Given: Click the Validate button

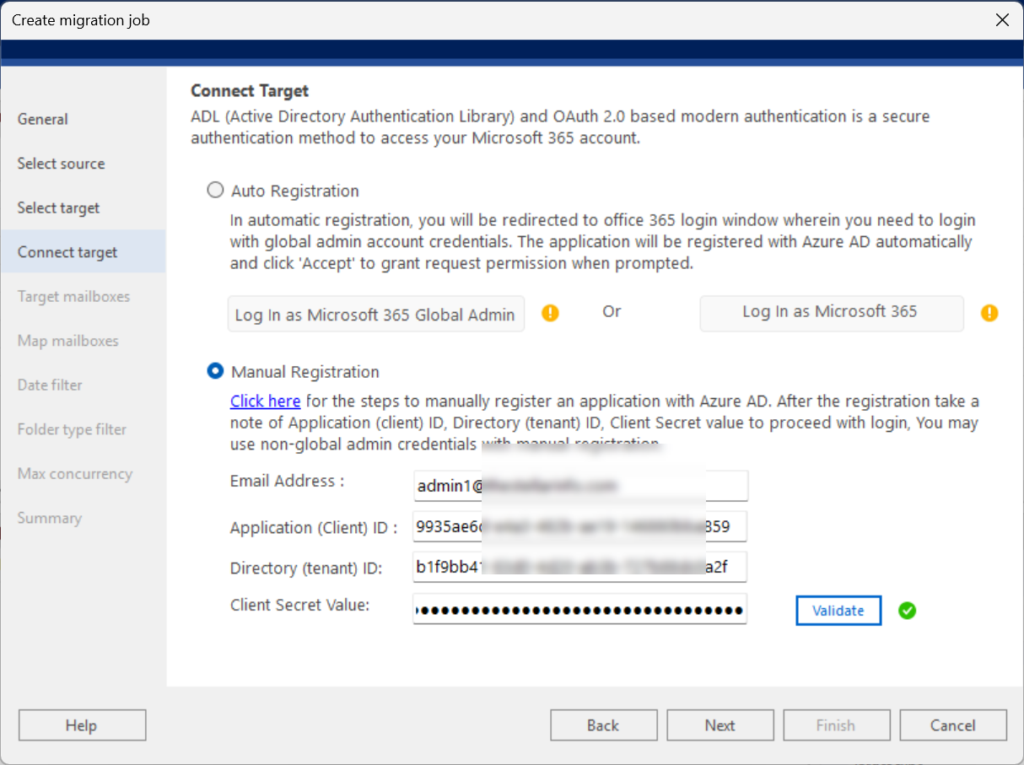Looking at the screenshot, I should tap(838, 611).
